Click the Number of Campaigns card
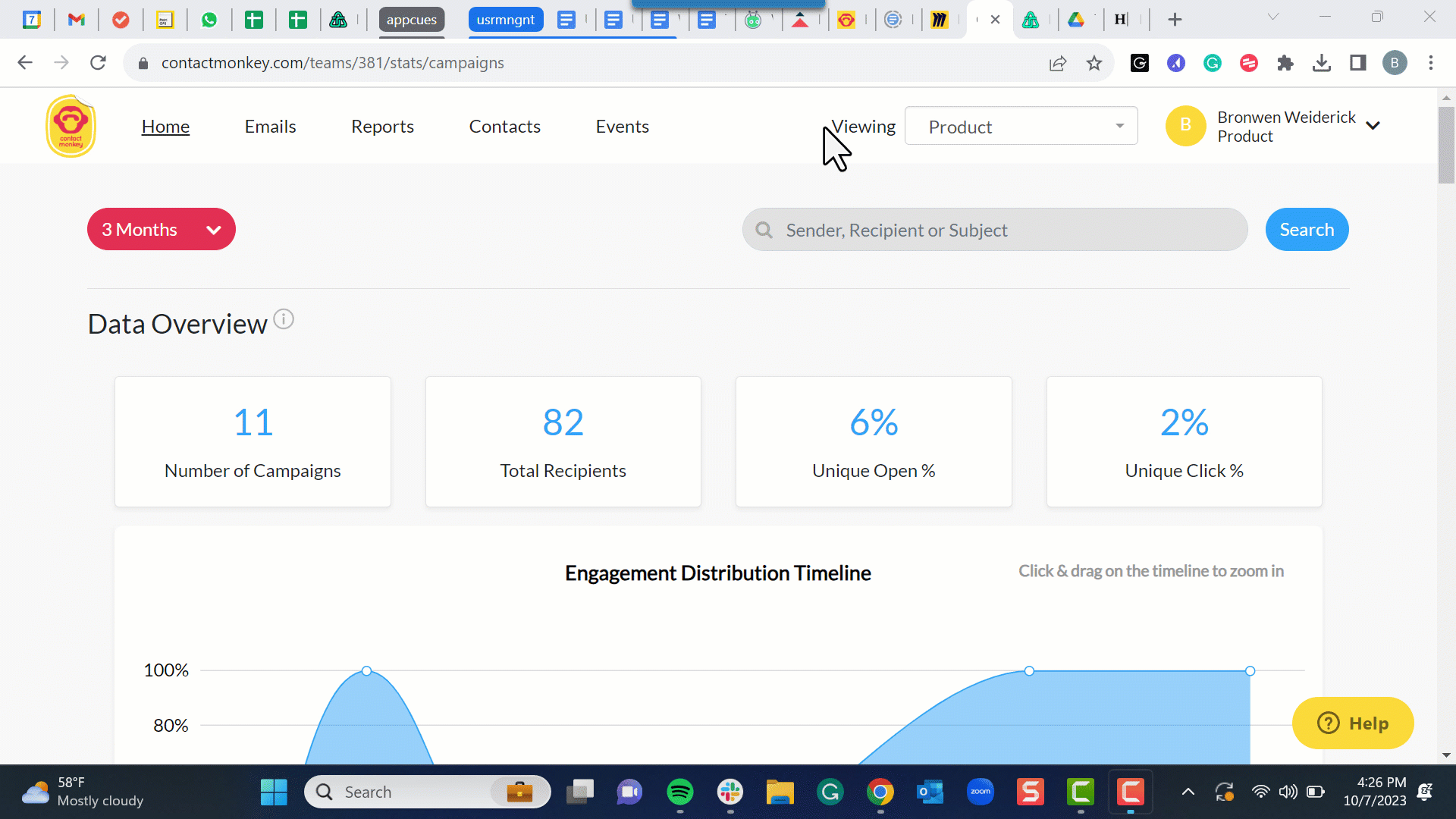 click(x=253, y=441)
